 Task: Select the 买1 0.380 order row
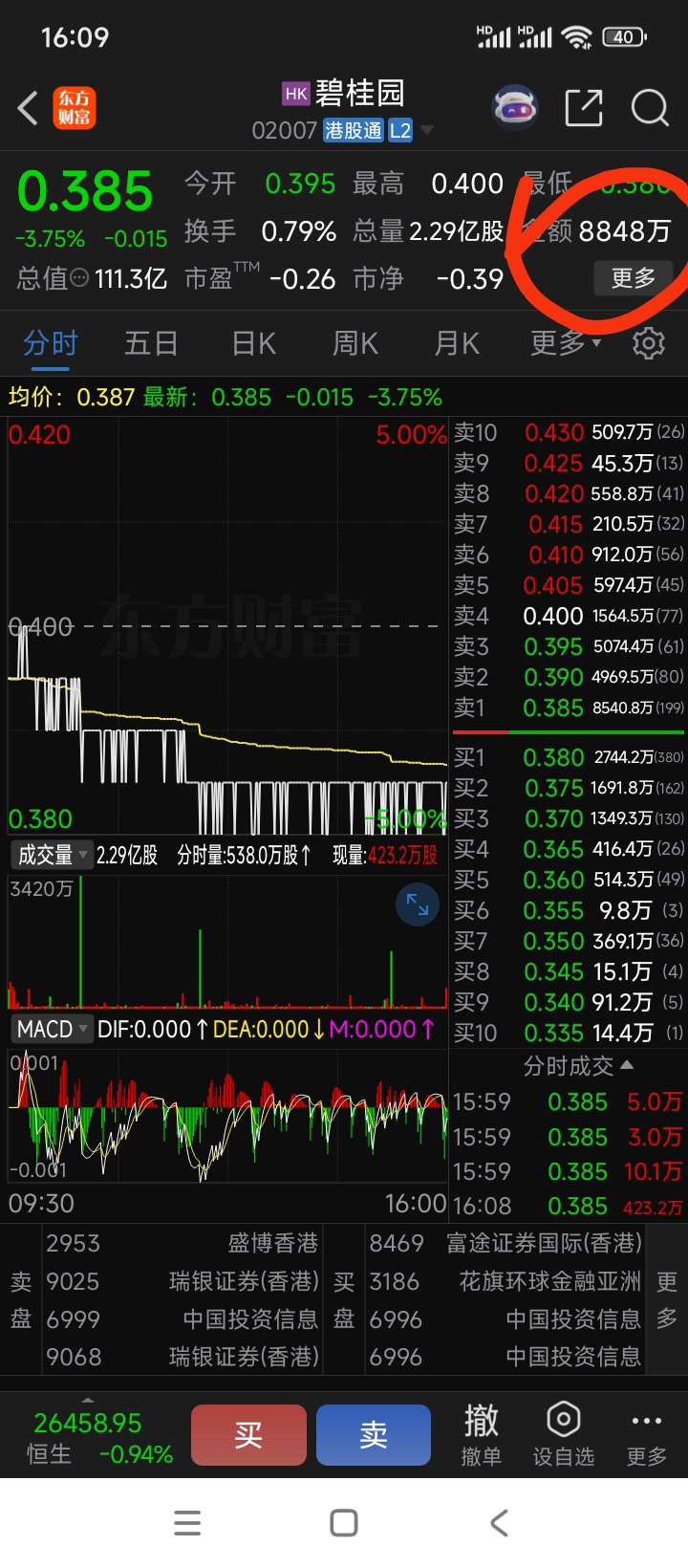[569, 758]
